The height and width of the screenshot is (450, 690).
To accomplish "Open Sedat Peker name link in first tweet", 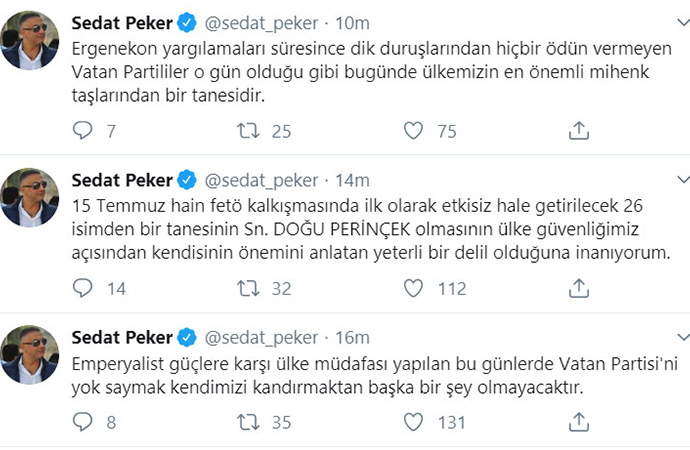I will coord(121,22).
